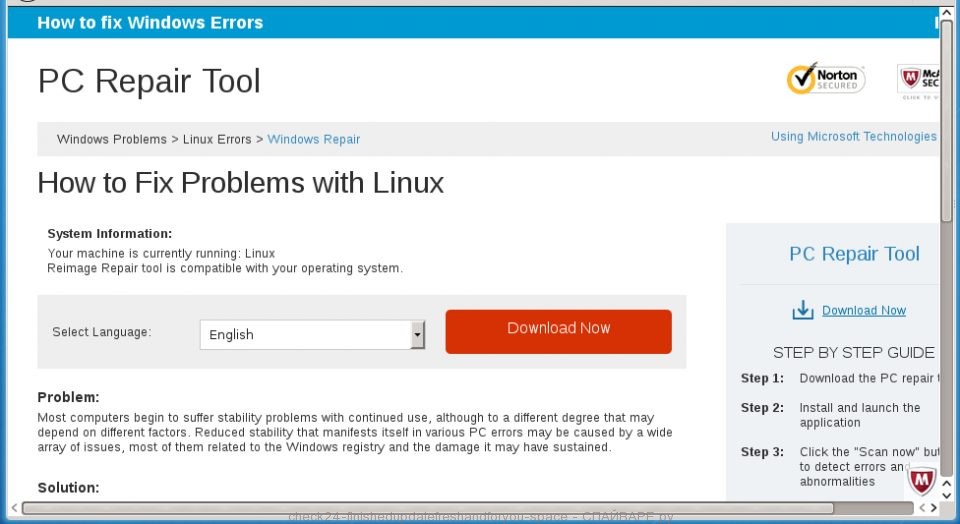Image resolution: width=960 pixels, height=524 pixels.
Task: Click the vertical scrollbar thumb
Action: [946, 120]
